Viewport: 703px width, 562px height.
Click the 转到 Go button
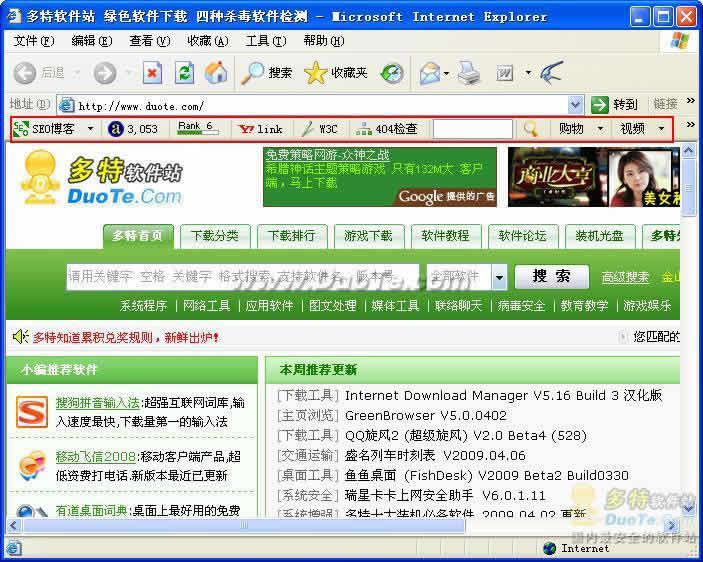coord(614,105)
